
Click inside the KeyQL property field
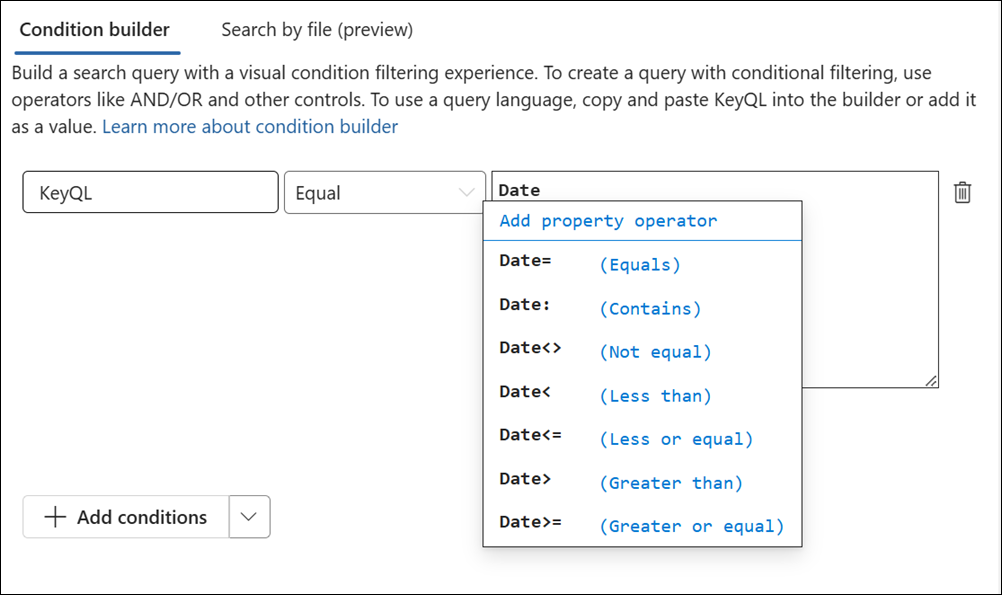[150, 192]
